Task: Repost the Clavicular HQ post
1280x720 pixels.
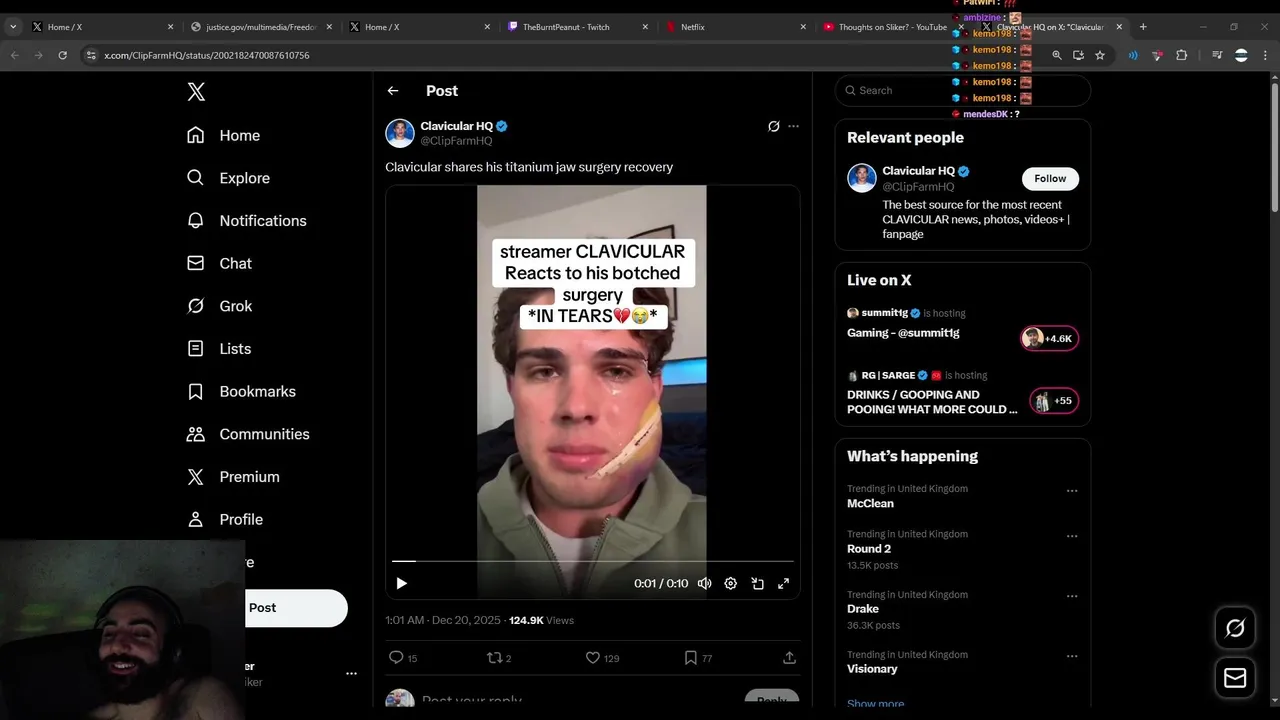Action: (493, 657)
